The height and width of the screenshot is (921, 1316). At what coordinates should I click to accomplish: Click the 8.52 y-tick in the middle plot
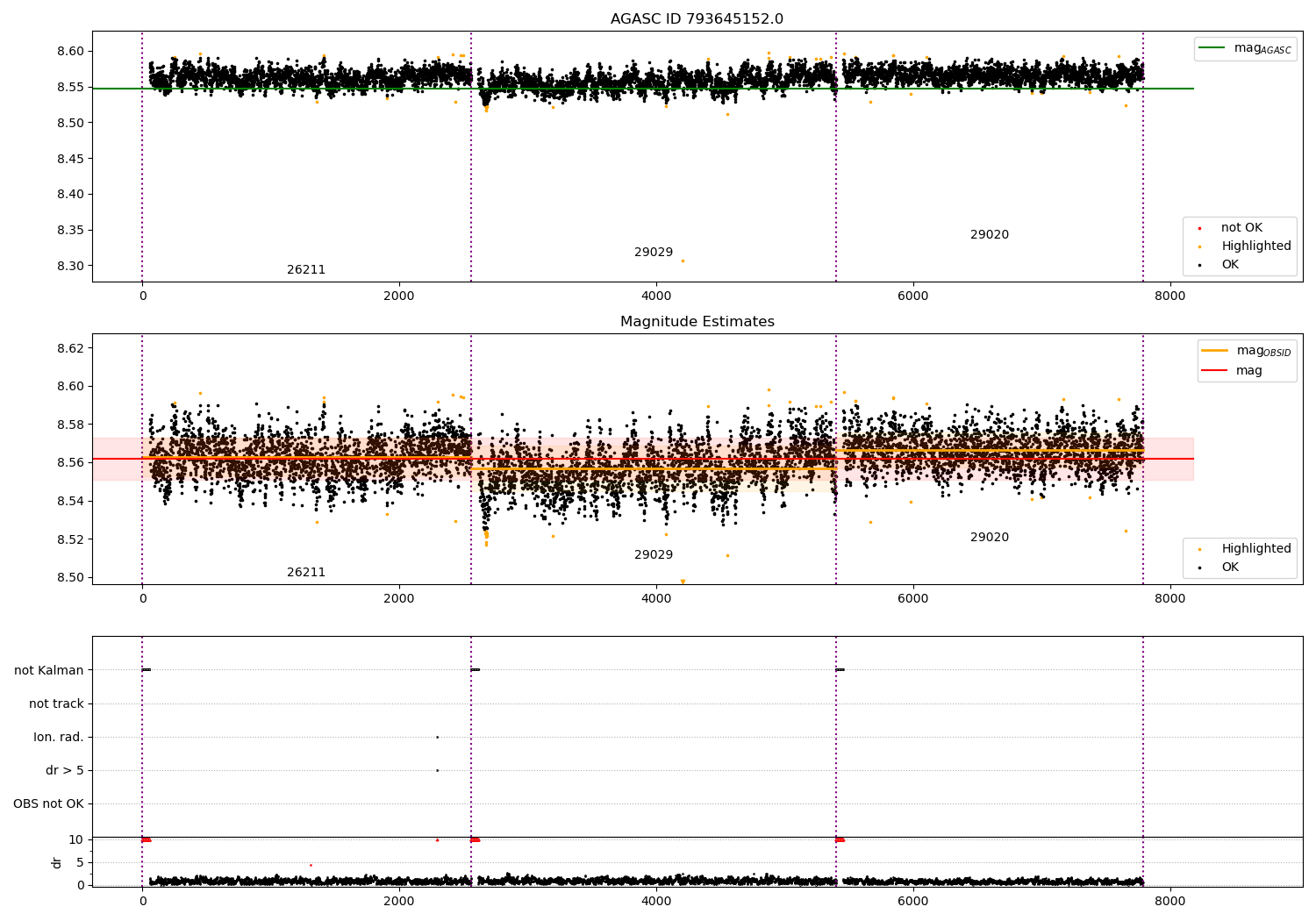pos(70,539)
